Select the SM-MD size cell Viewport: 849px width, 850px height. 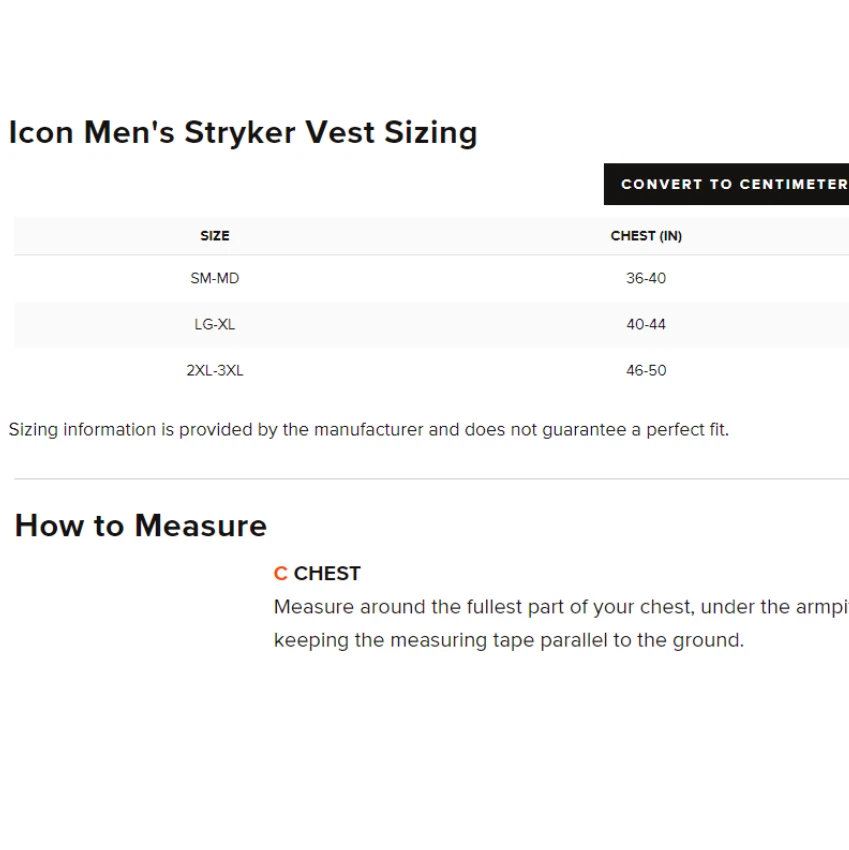coord(215,278)
